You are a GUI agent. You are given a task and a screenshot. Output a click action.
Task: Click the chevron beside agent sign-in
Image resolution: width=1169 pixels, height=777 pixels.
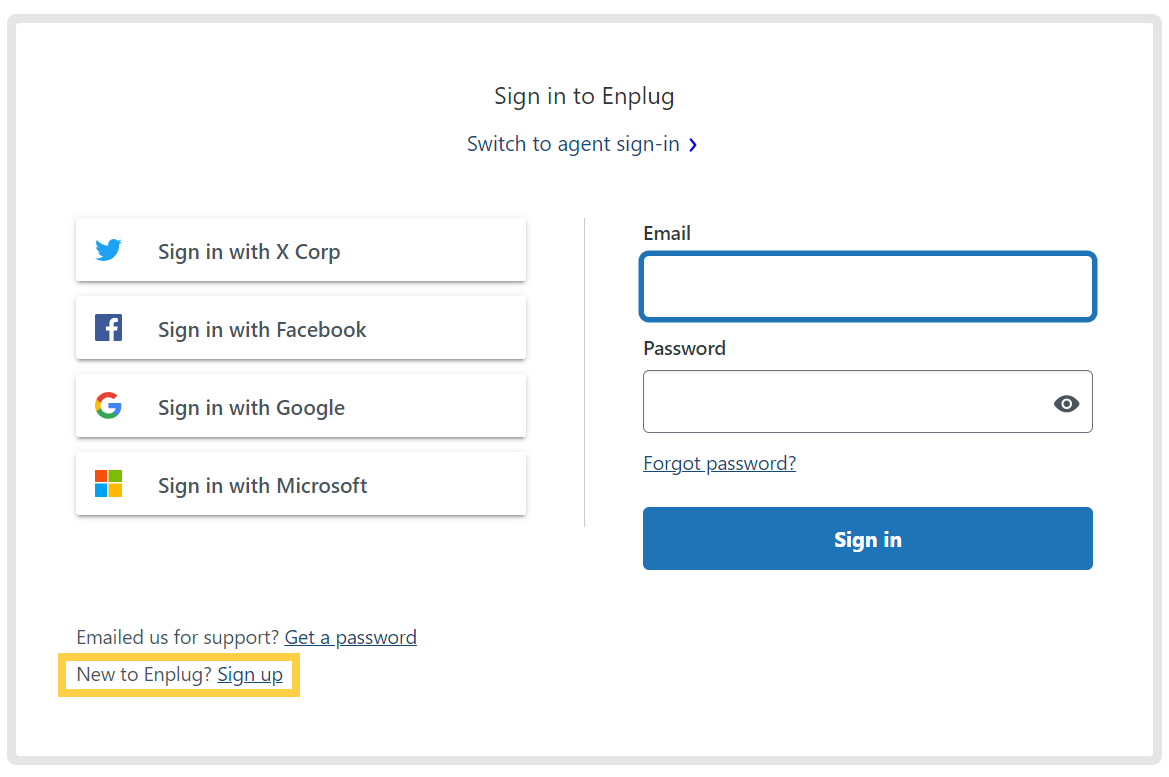click(693, 145)
